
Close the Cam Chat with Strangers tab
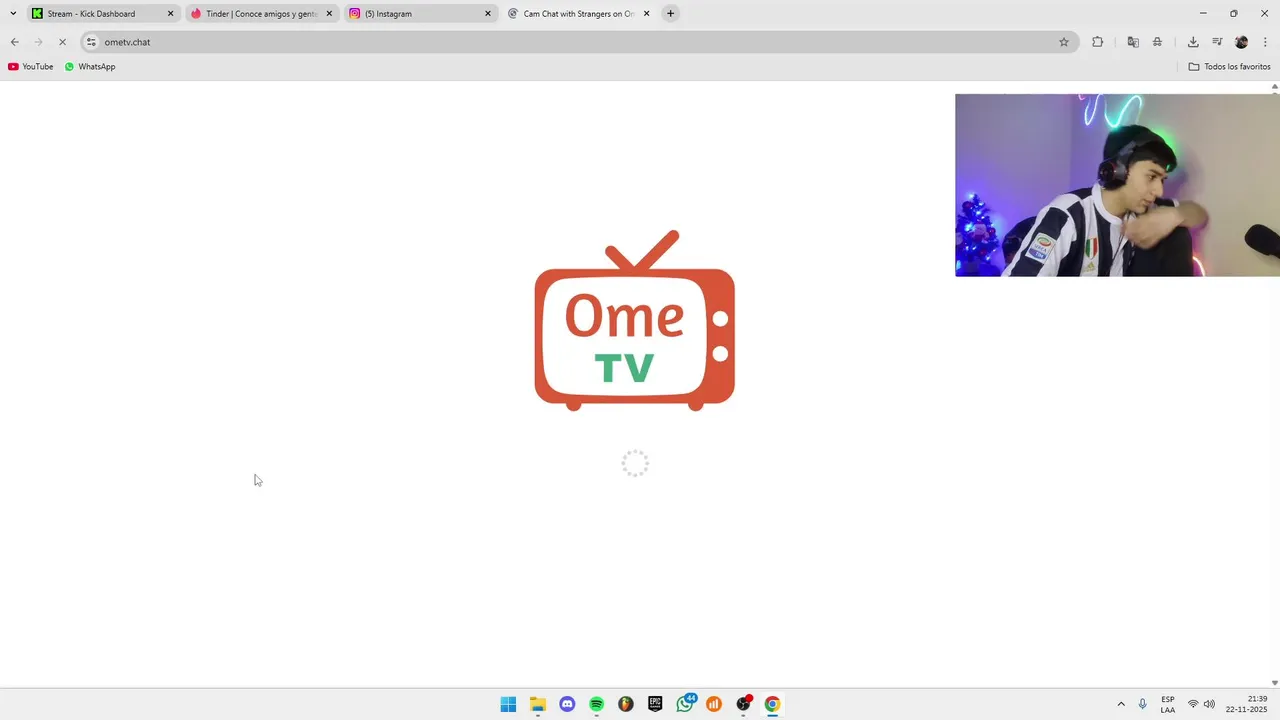pyautogui.click(x=646, y=14)
